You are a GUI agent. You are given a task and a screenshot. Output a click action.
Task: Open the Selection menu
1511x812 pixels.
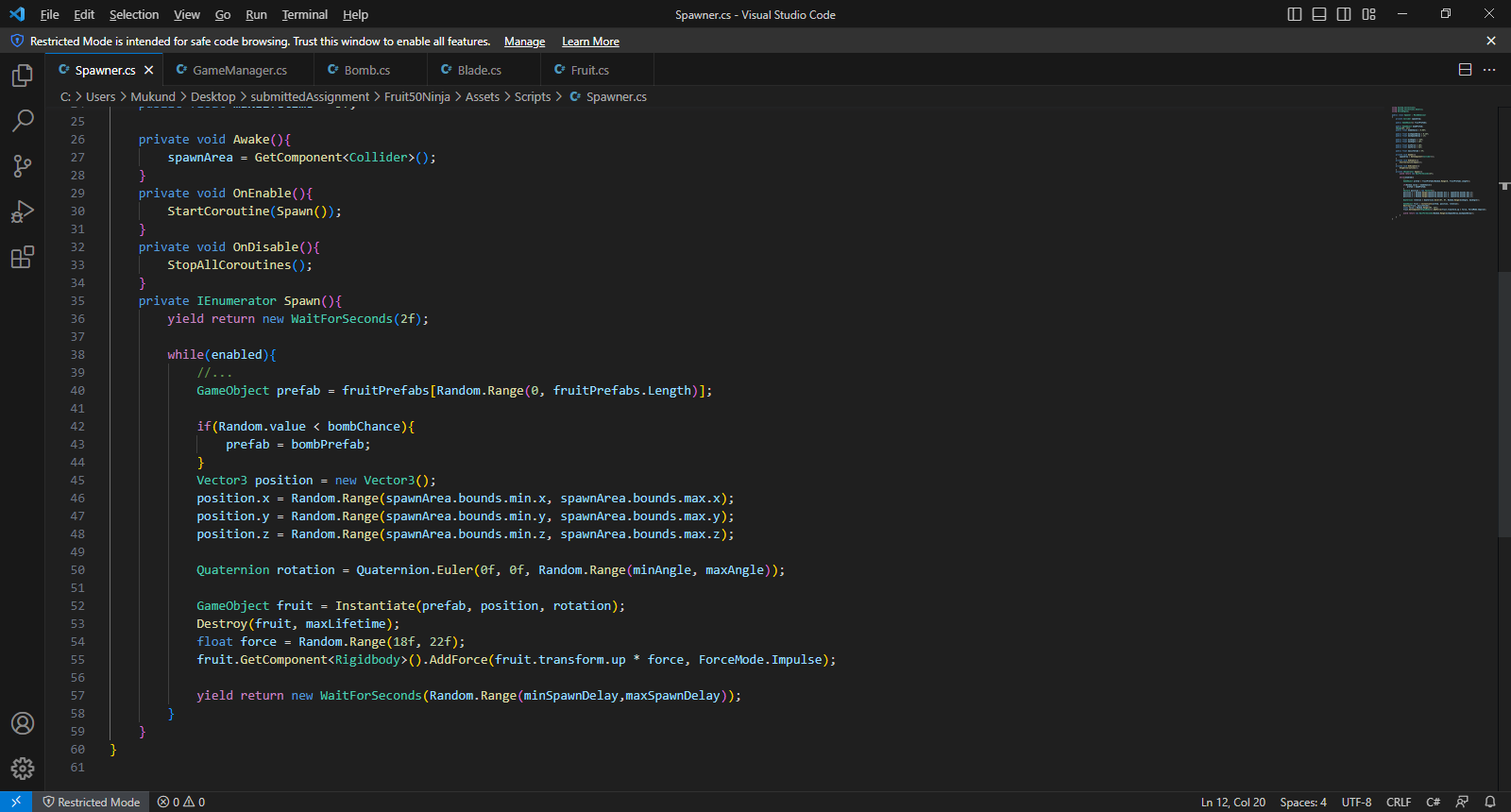pyautogui.click(x=134, y=14)
